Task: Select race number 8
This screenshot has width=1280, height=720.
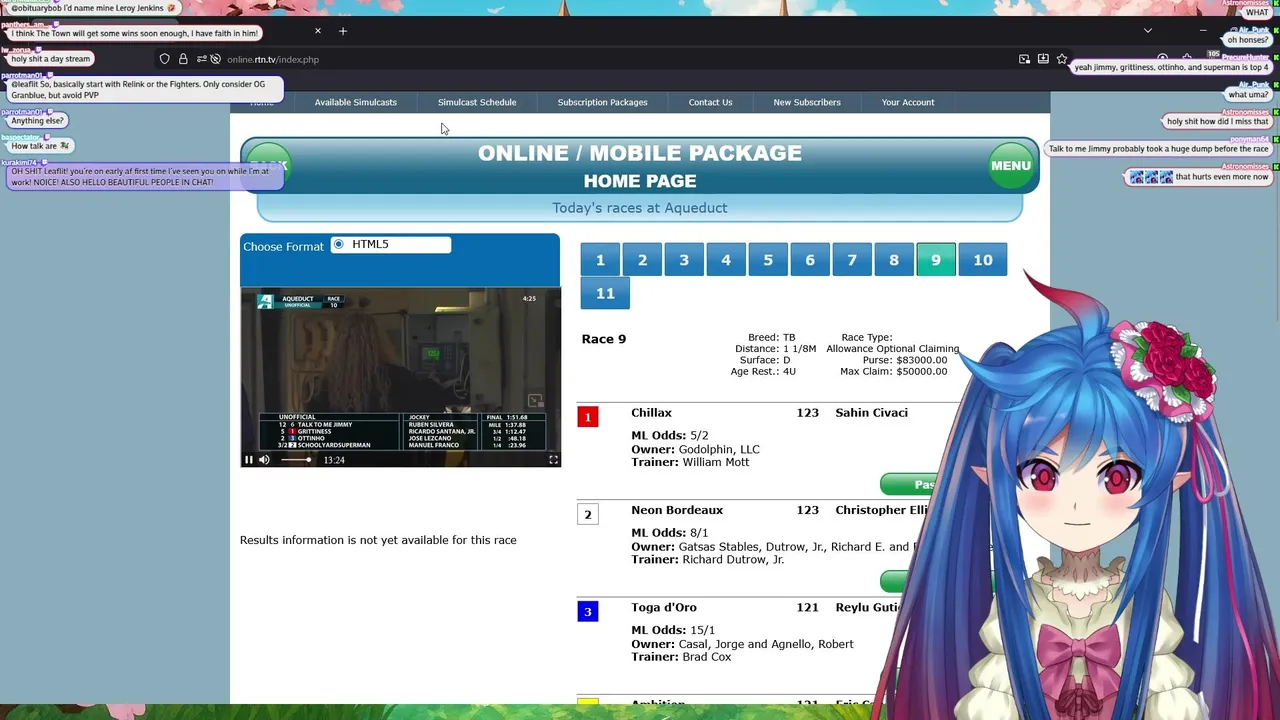Action: pyautogui.click(x=894, y=260)
